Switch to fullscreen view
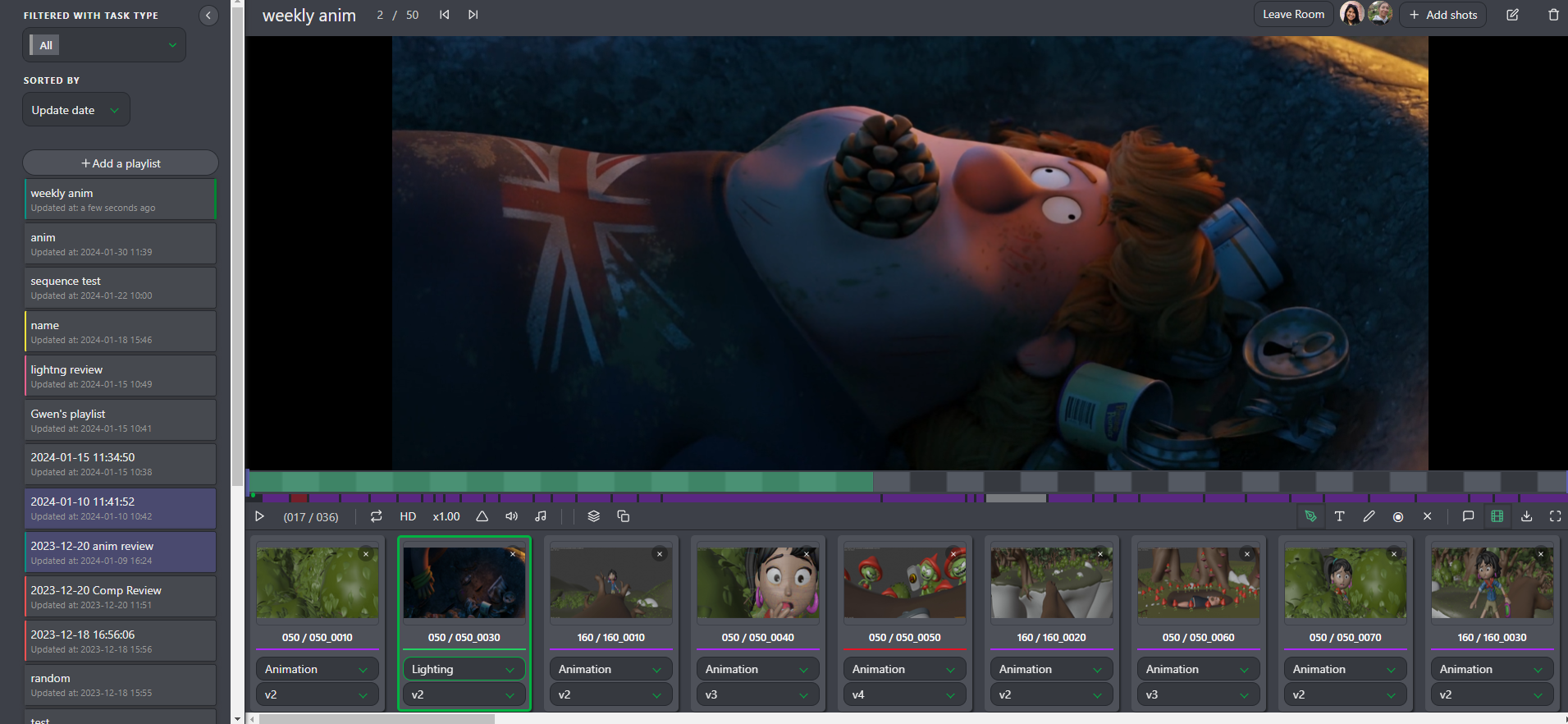 (1555, 516)
